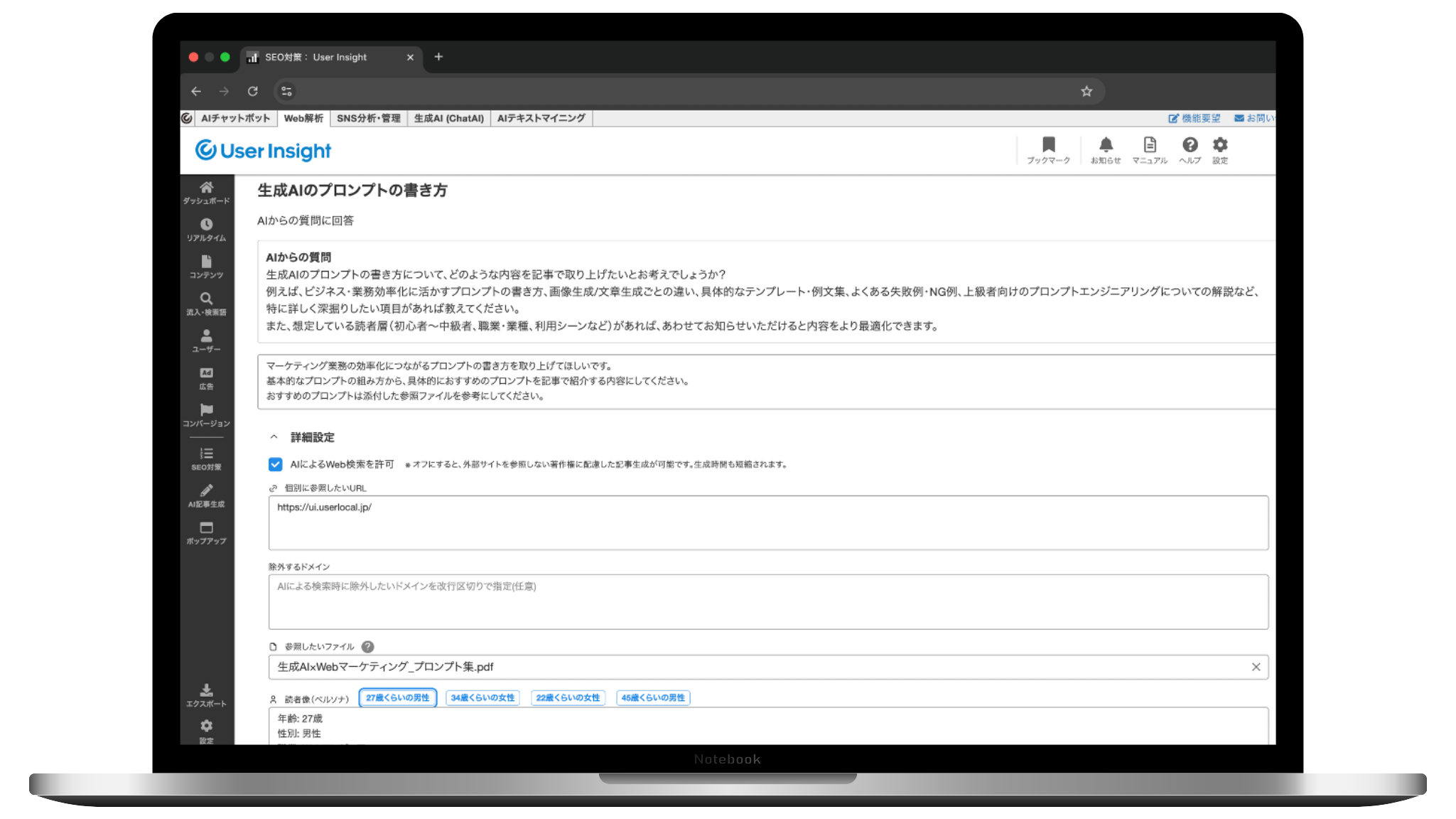
Task: Collapse the 詳細設定 section chevron
Action: pos(274,437)
